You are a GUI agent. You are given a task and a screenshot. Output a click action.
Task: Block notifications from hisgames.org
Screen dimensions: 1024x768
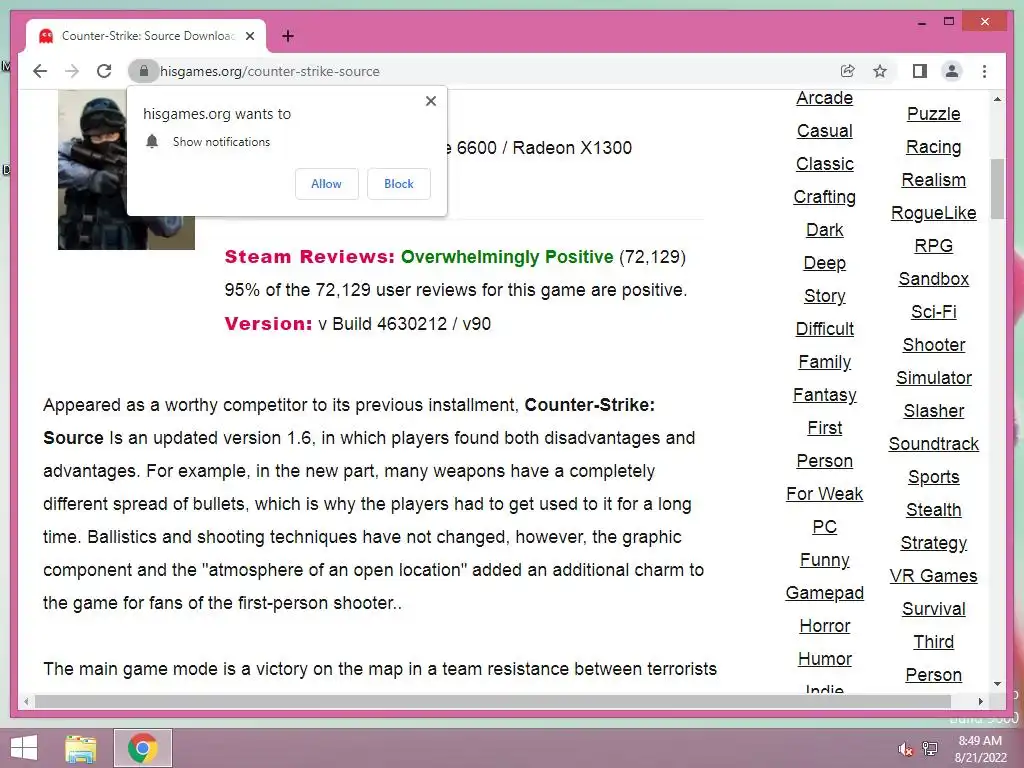tap(398, 184)
